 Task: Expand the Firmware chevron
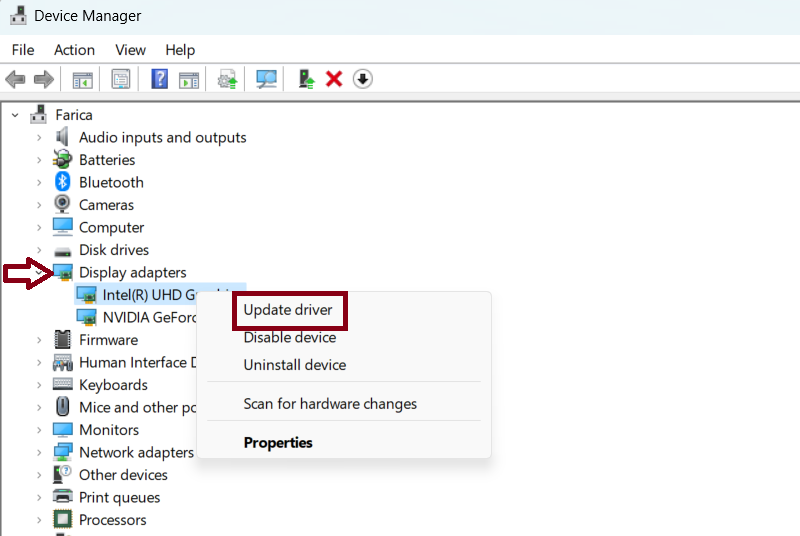click(39, 340)
